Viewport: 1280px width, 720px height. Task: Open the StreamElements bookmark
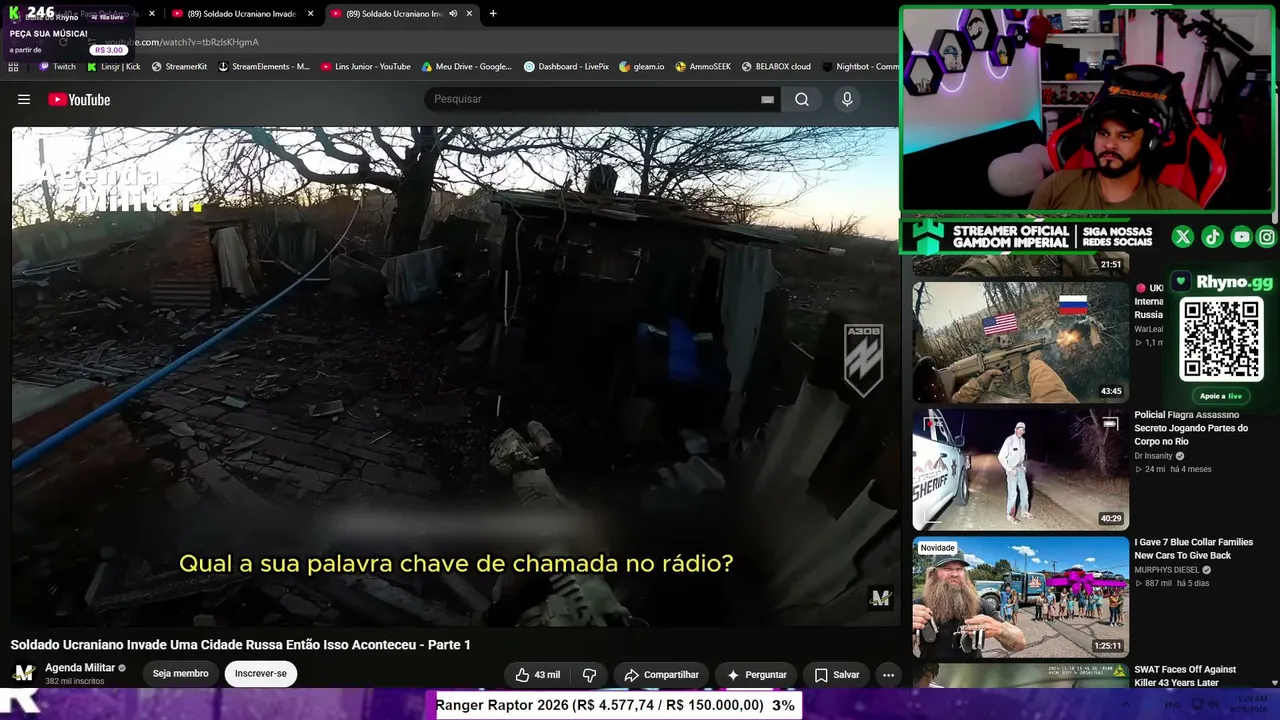(264, 67)
